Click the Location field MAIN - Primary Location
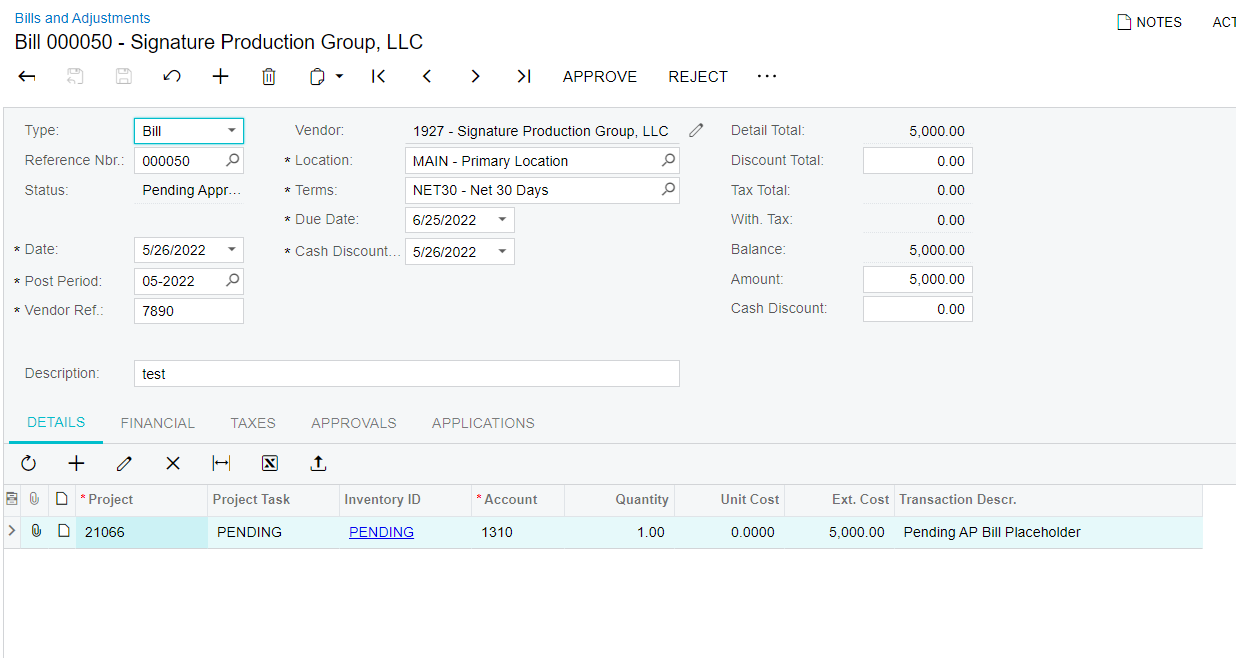This screenshot has width=1236, height=658. pos(542,161)
